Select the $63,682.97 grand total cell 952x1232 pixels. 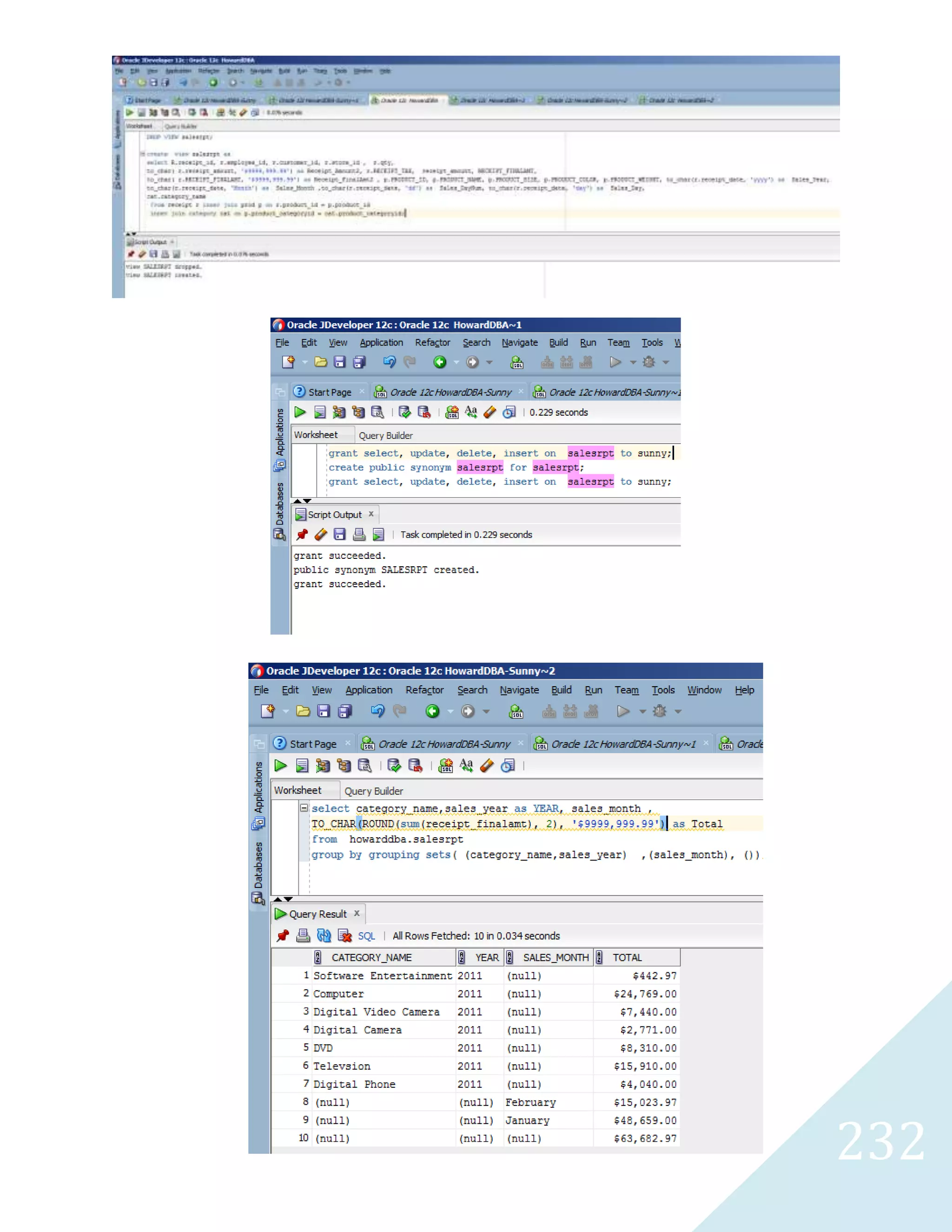[637, 1139]
